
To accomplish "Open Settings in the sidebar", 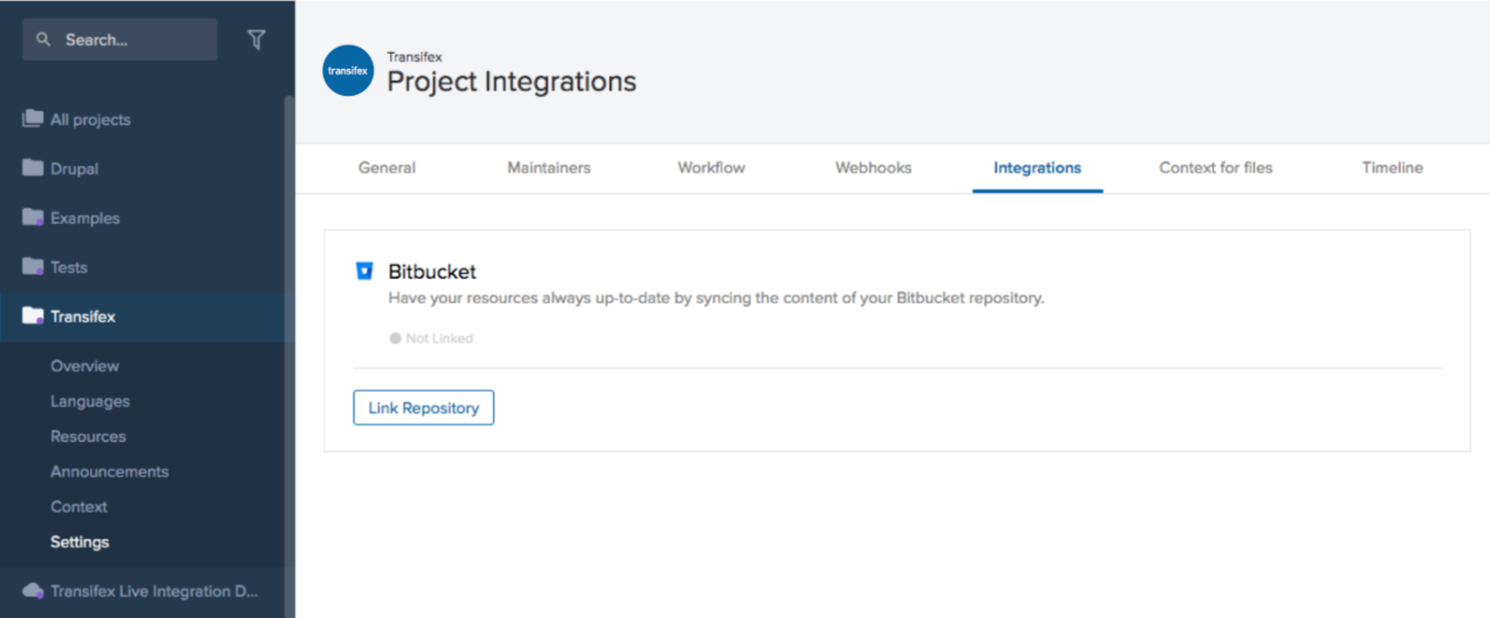I will pyautogui.click(x=80, y=542).
